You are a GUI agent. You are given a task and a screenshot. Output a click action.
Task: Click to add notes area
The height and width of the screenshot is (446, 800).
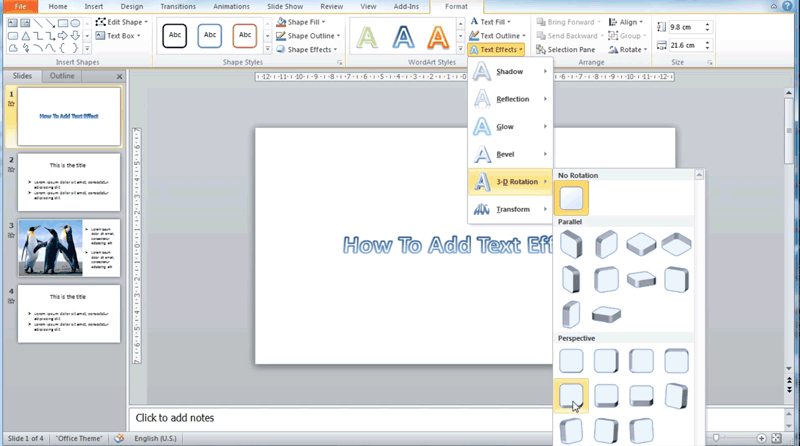click(x=400, y=418)
